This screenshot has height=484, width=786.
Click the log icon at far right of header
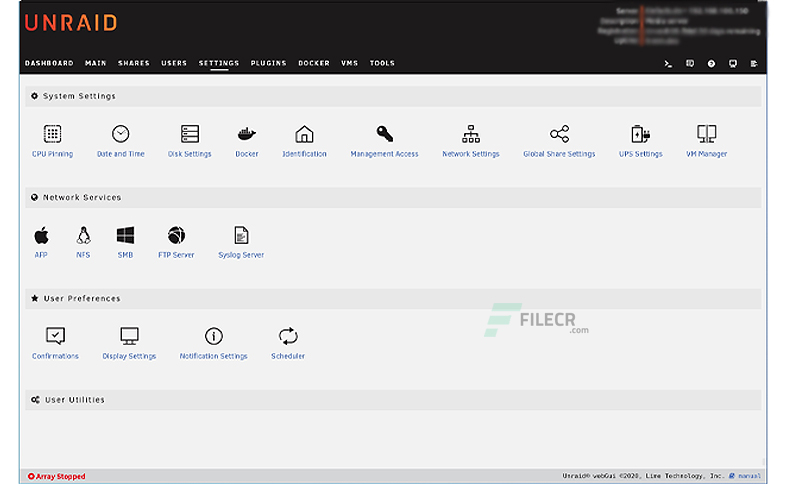tap(754, 64)
